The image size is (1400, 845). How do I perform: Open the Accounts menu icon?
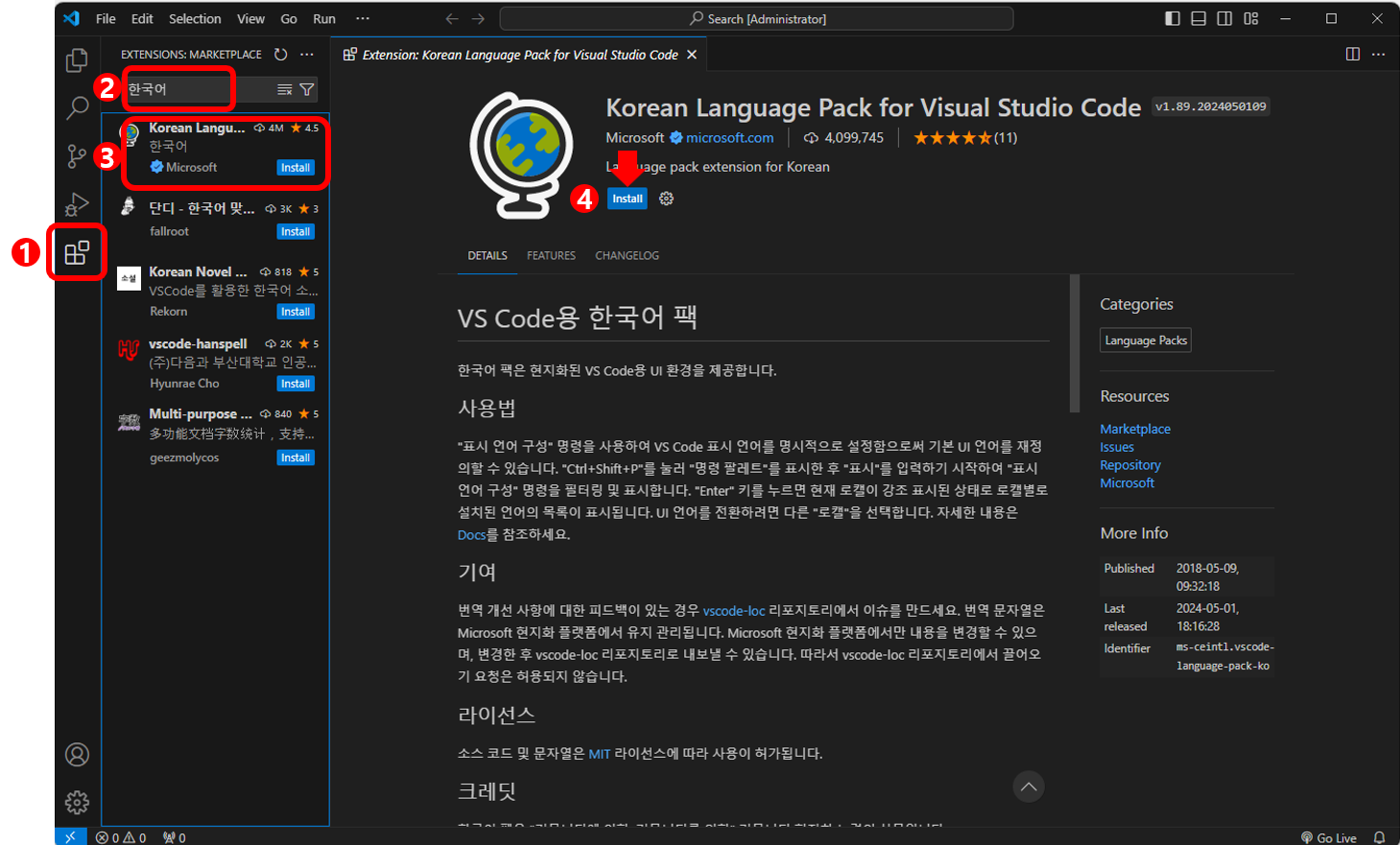tap(77, 755)
